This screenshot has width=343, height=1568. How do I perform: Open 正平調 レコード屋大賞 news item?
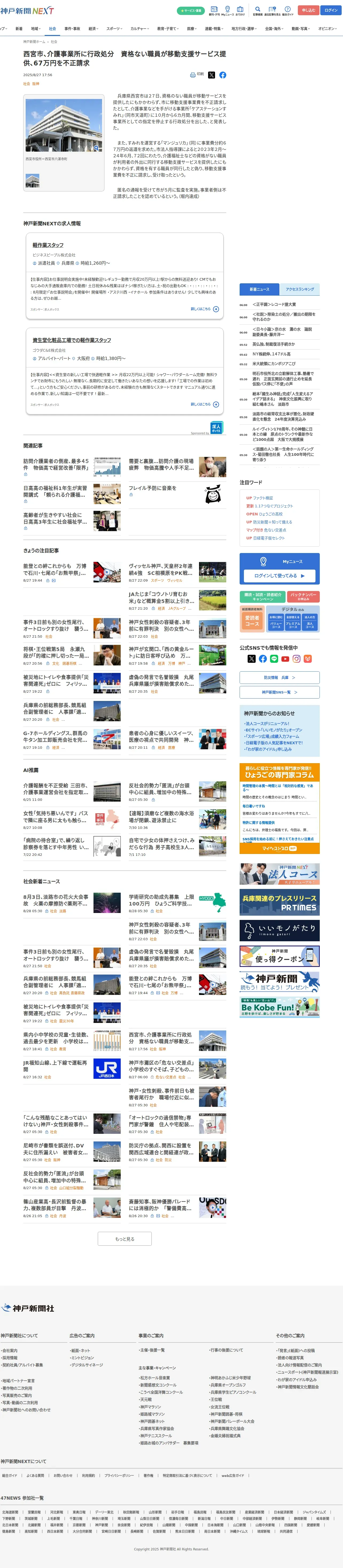pos(274,304)
